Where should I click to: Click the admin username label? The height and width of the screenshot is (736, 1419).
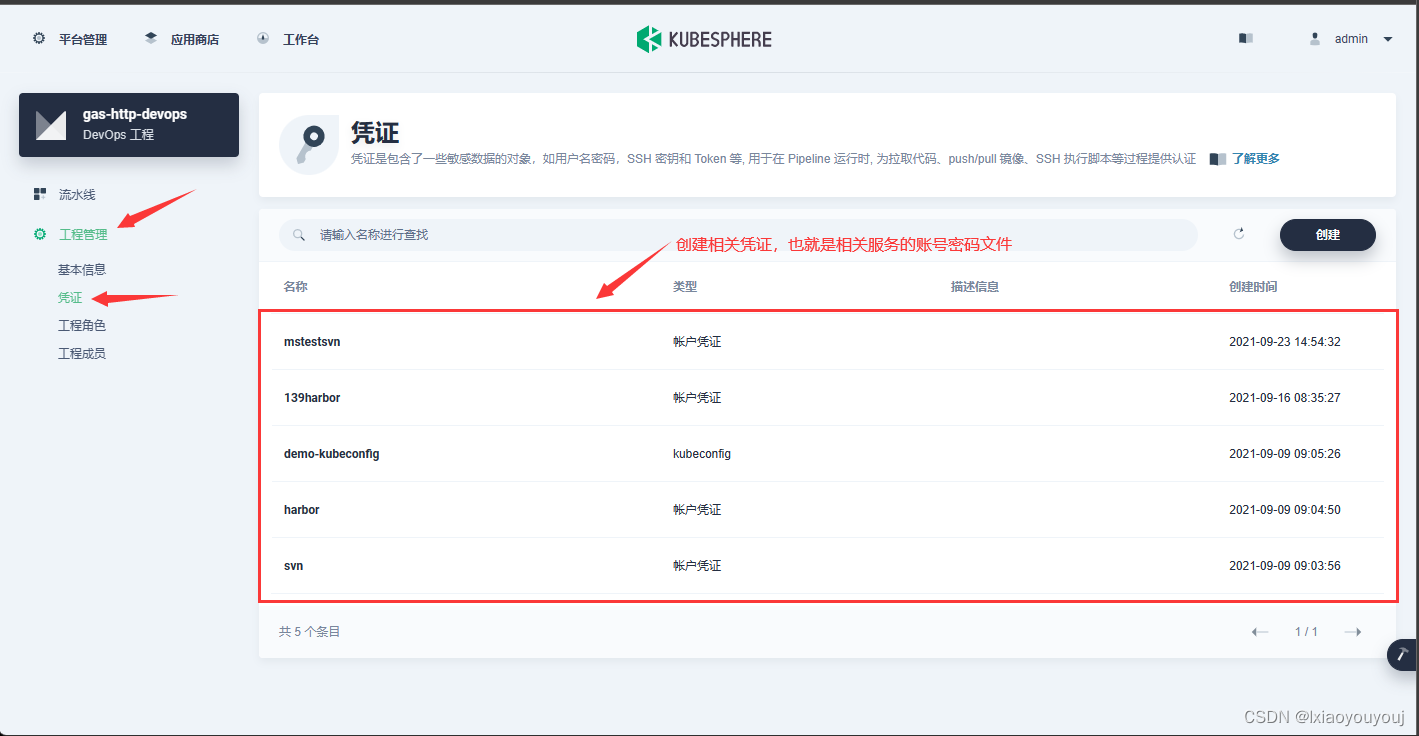pyautogui.click(x=1351, y=39)
